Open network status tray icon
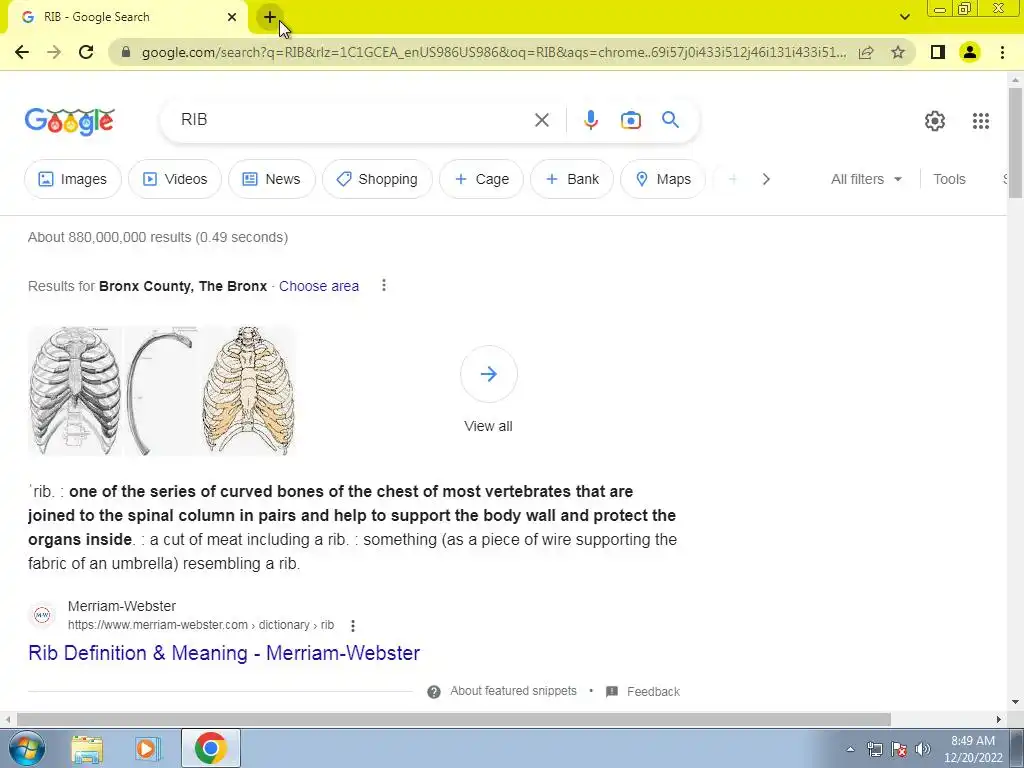1024x768 pixels. point(874,749)
